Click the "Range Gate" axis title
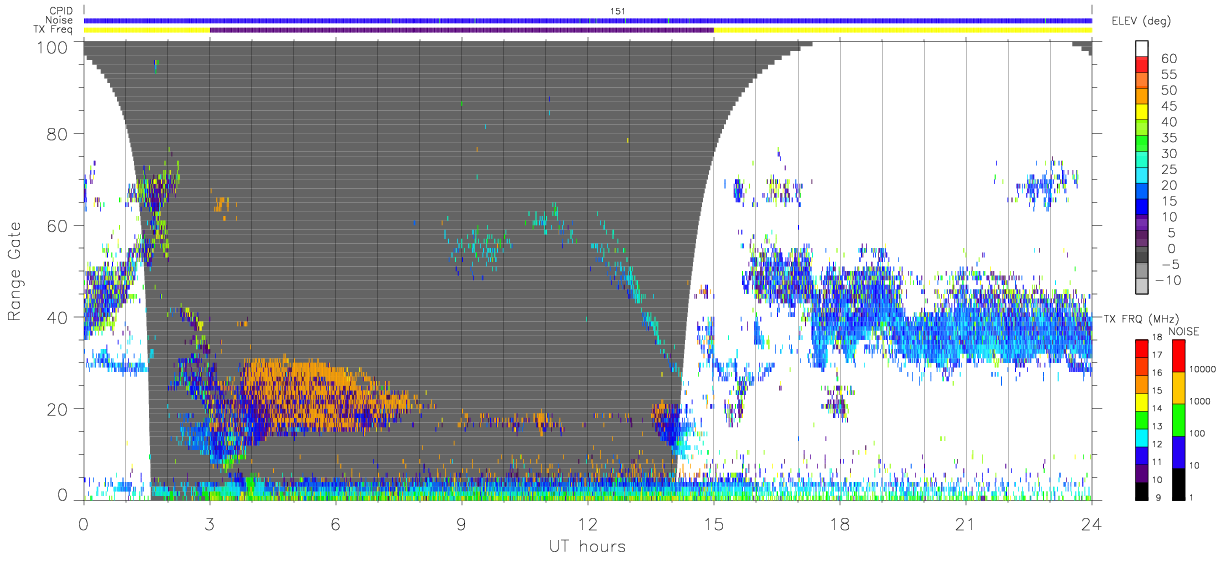 15,270
